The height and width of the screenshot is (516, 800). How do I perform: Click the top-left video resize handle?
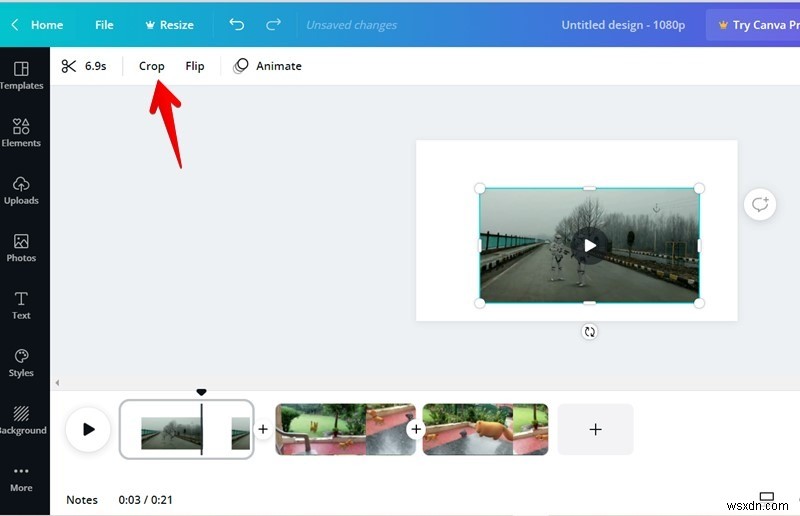[x=480, y=188]
